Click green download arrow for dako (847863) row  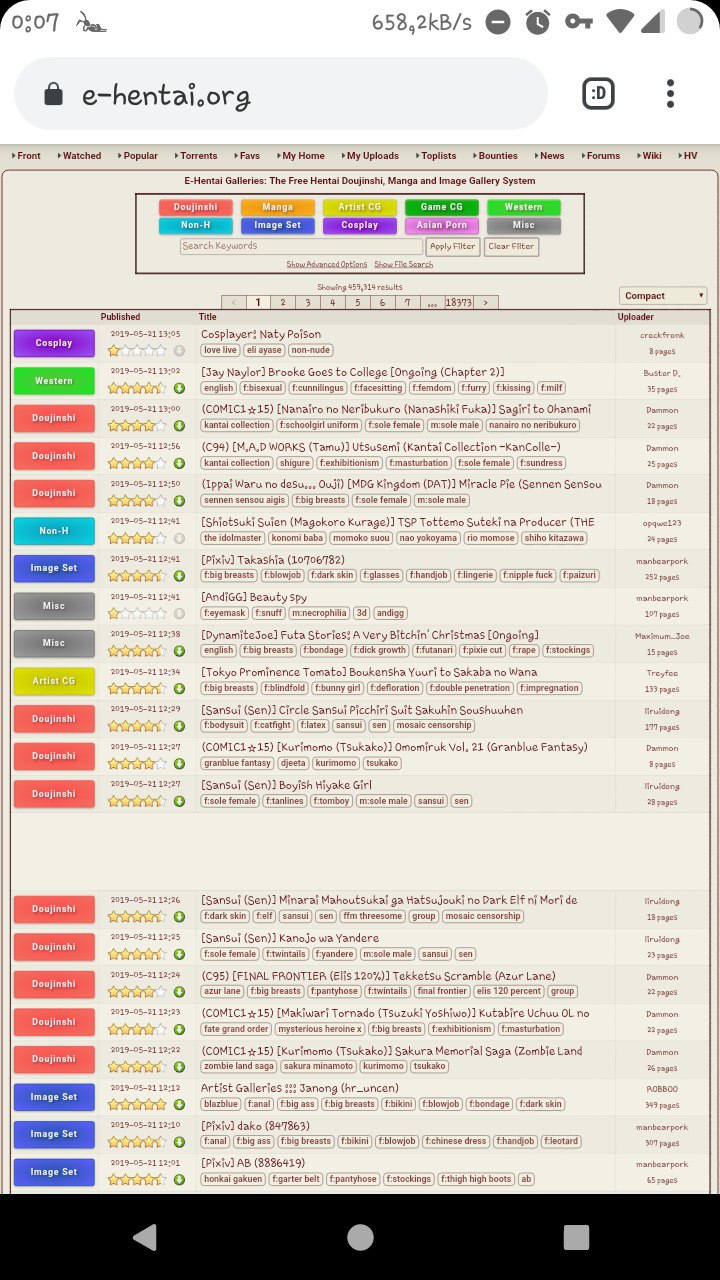click(179, 1142)
